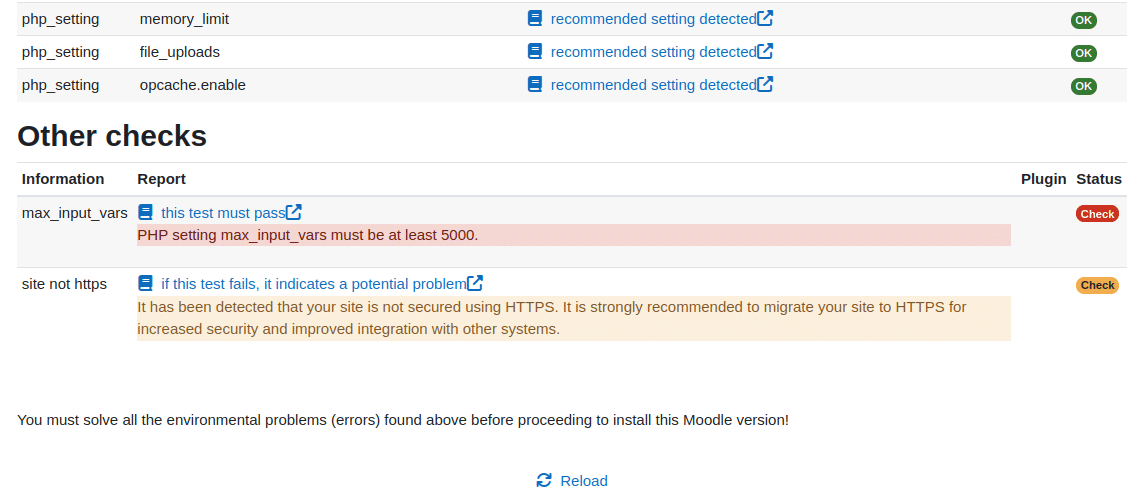Click book icon in file_uploads row
Image resolution: width=1139 pixels, height=504 pixels.
click(x=535, y=52)
